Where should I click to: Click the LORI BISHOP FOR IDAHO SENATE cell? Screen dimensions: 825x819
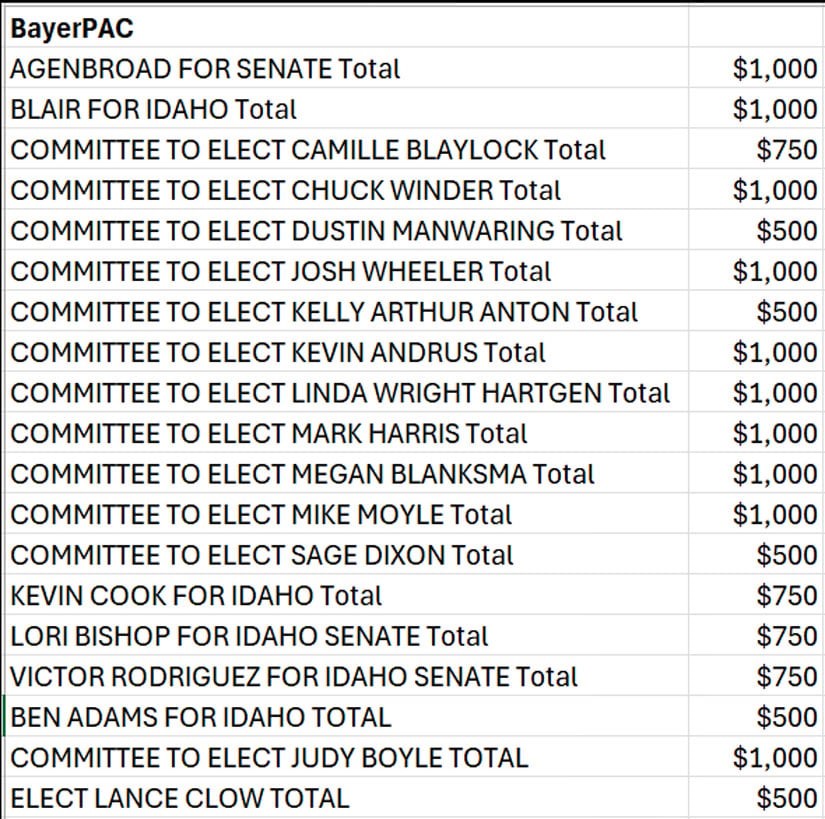tap(249, 636)
